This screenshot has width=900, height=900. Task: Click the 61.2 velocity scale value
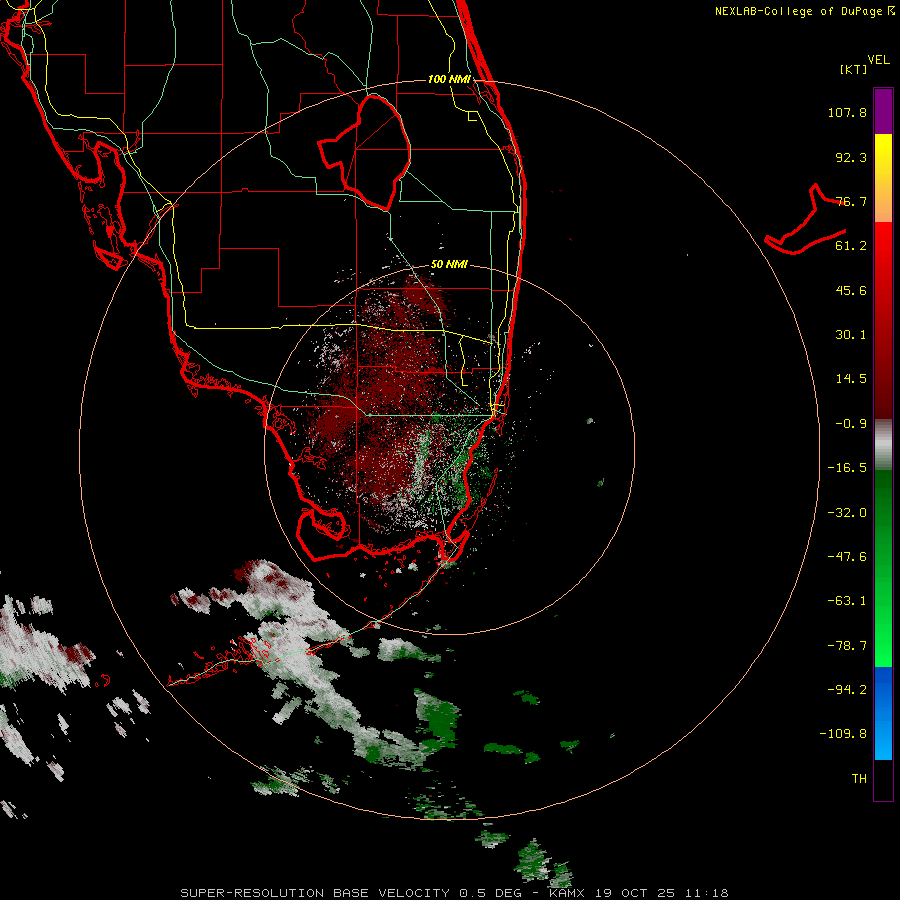click(851, 246)
